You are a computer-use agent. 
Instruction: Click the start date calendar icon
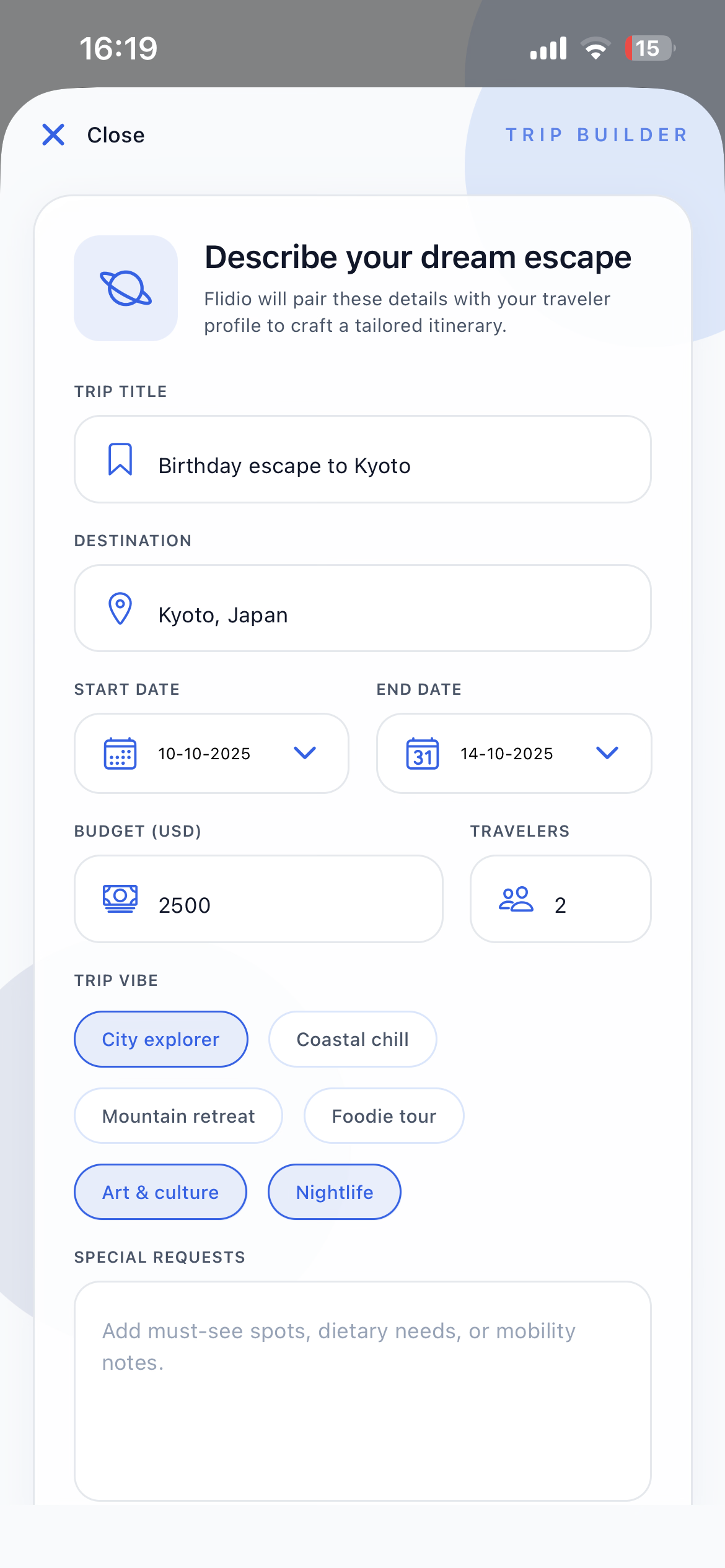(x=120, y=753)
